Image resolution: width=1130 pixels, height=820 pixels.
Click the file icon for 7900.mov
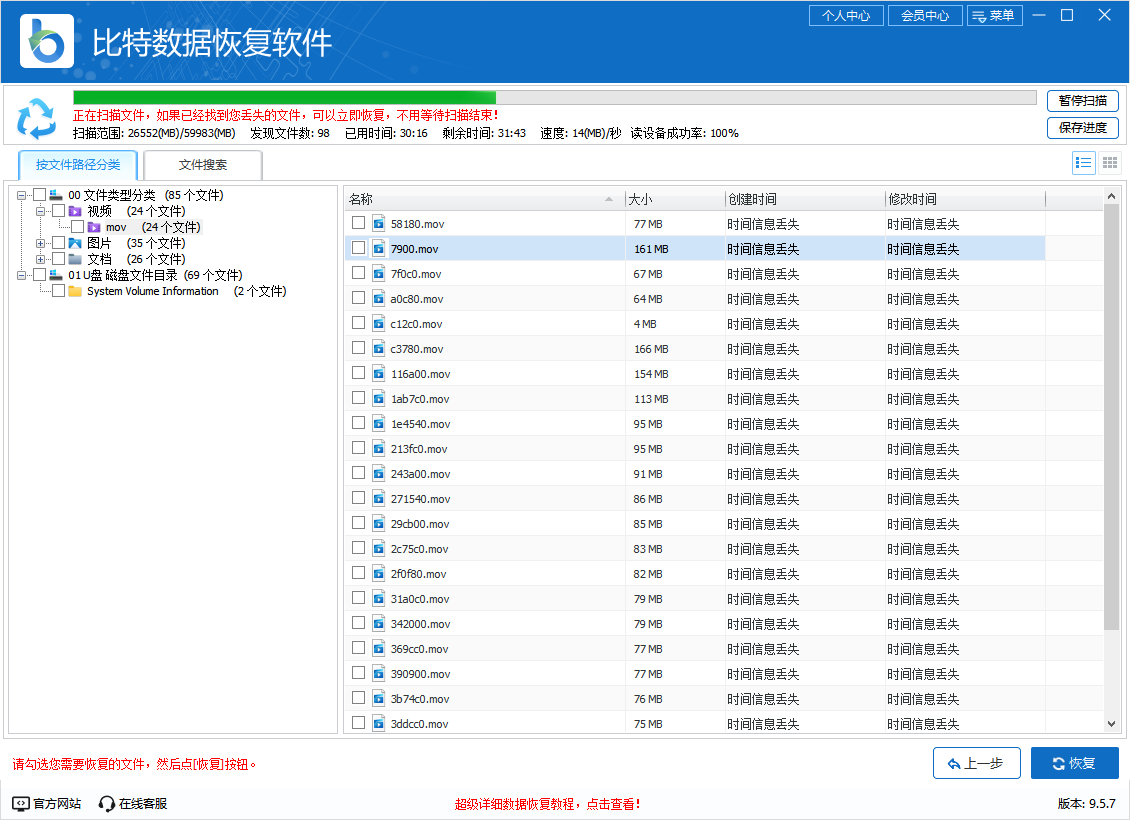(378, 249)
